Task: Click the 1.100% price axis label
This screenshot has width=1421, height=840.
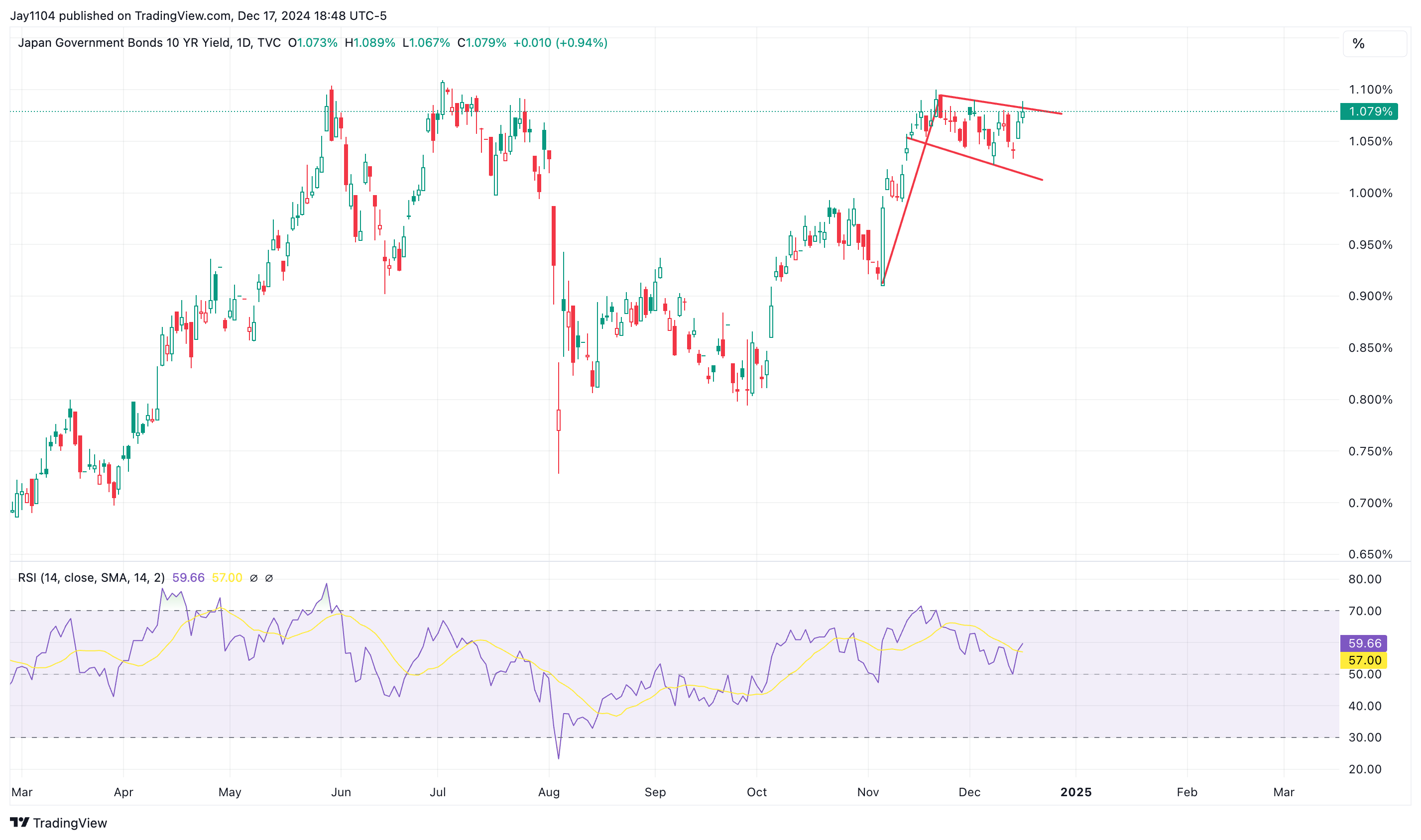Action: tap(1370, 90)
